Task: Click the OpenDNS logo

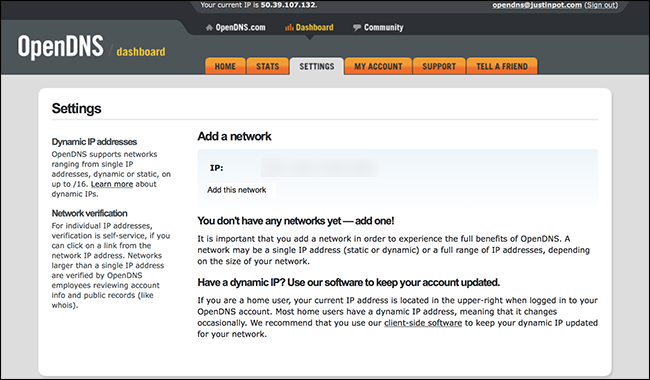Action: click(x=60, y=46)
